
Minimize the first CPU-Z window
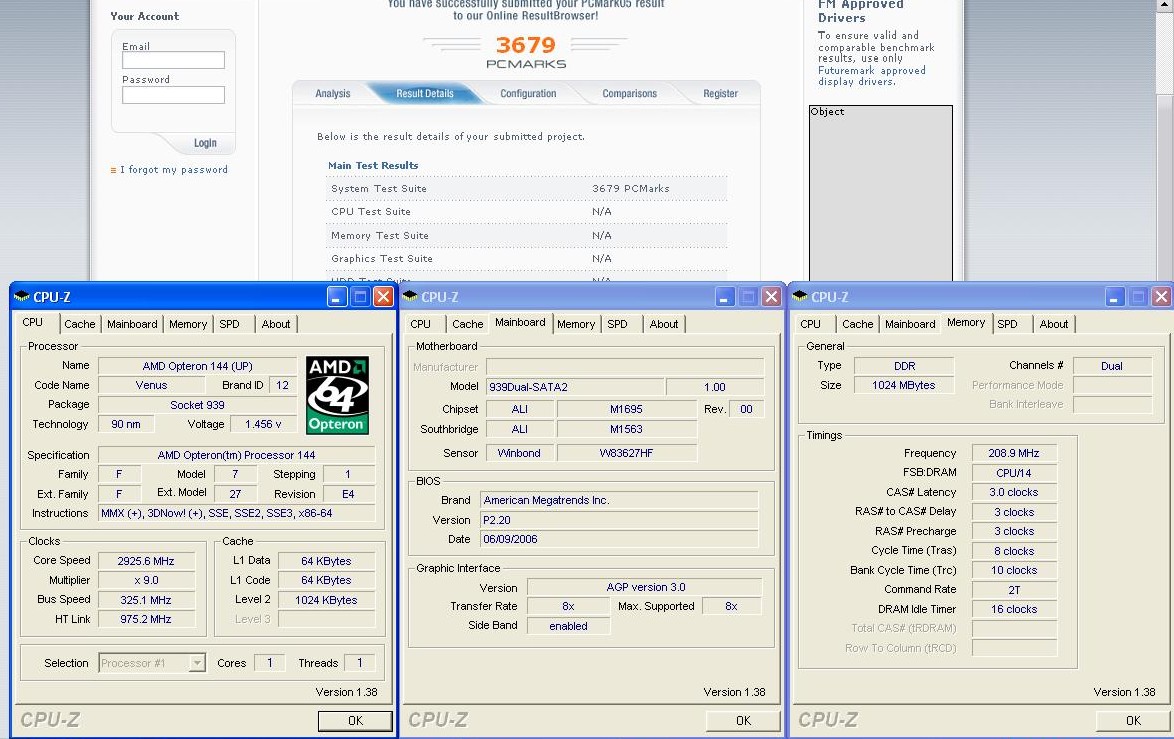coord(336,297)
